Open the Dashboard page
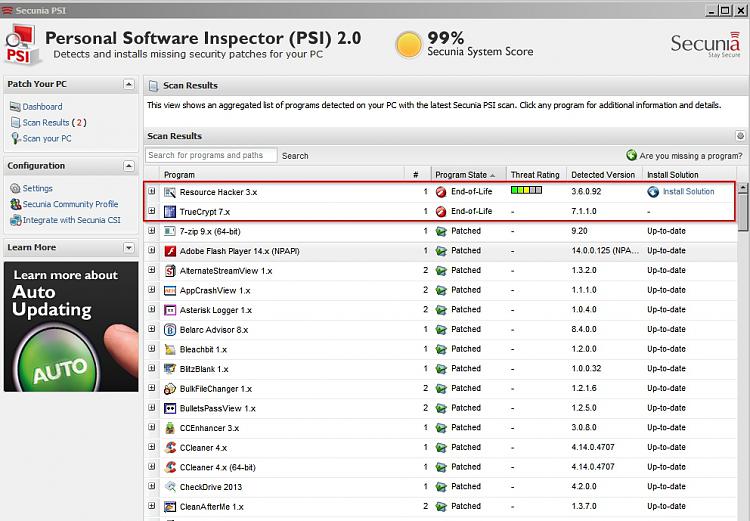750x521 pixels. (x=42, y=107)
